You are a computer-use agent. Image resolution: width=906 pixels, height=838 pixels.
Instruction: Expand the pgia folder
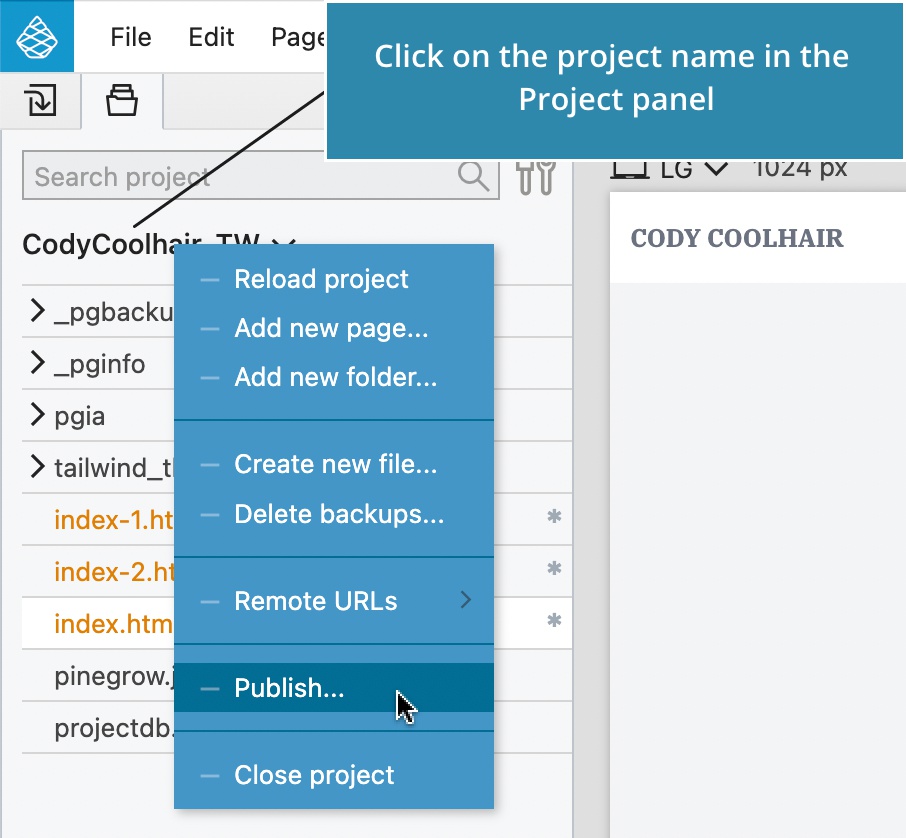click(x=38, y=415)
